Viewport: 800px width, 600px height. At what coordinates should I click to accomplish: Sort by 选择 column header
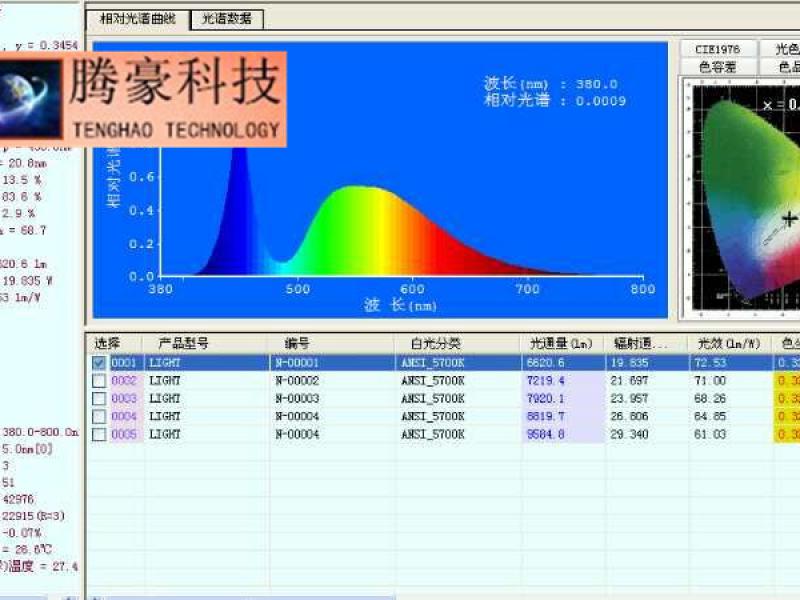click(115, 343)
